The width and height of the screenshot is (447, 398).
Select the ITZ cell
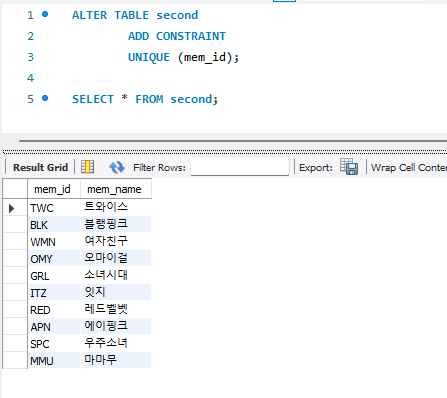pyautogui.click(x=54, y=293)
